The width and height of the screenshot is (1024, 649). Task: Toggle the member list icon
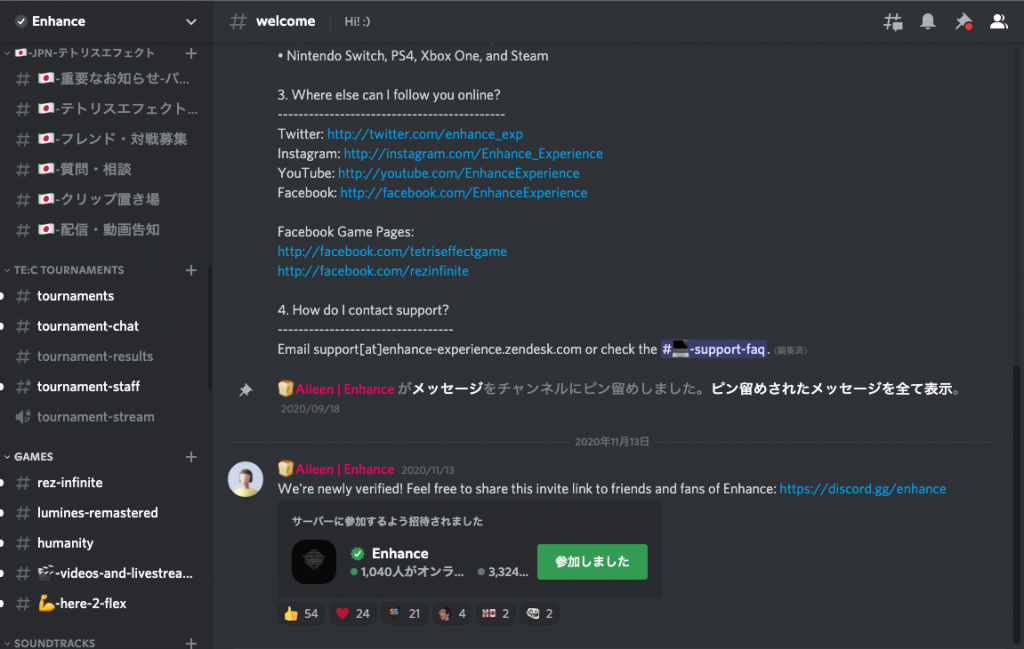coord(998,21)
